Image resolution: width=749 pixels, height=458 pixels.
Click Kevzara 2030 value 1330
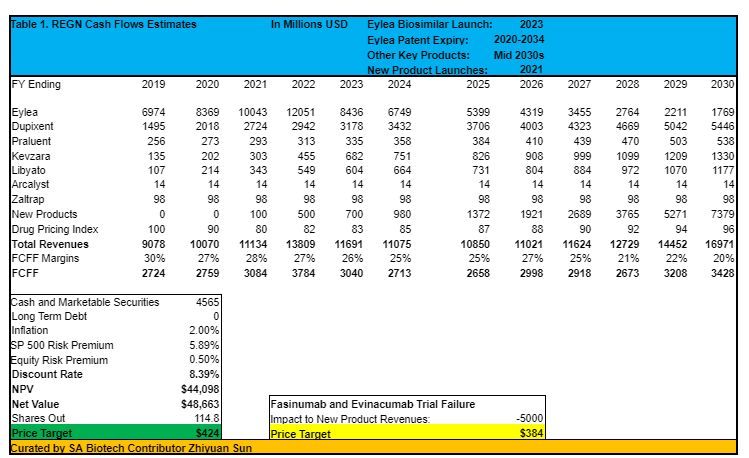(x=722, y=156)
